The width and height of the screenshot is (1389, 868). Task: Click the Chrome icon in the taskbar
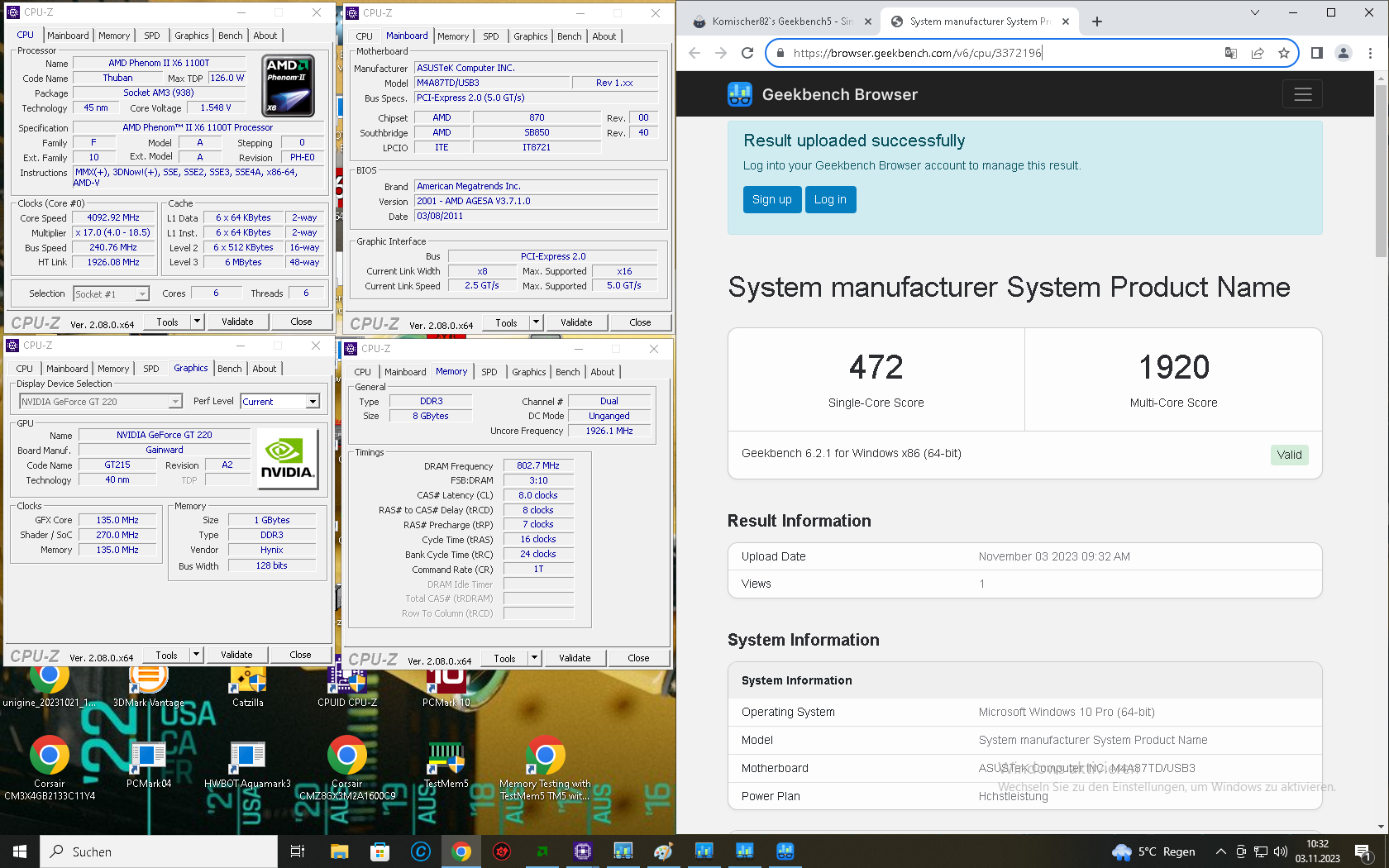(x=461, y=851)
